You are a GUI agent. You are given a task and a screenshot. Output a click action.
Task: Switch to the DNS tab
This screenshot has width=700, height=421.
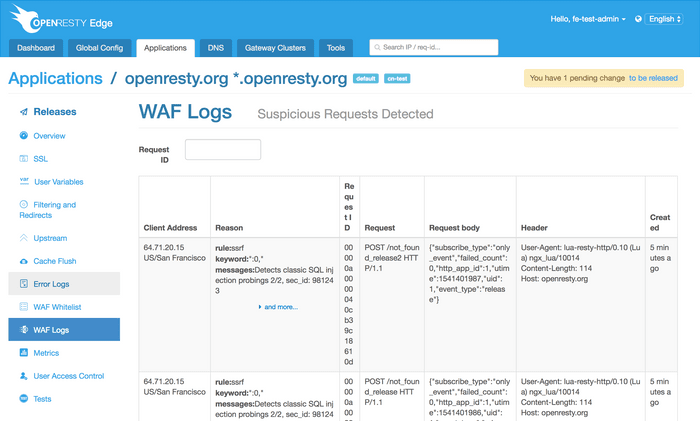coord(216,48)
